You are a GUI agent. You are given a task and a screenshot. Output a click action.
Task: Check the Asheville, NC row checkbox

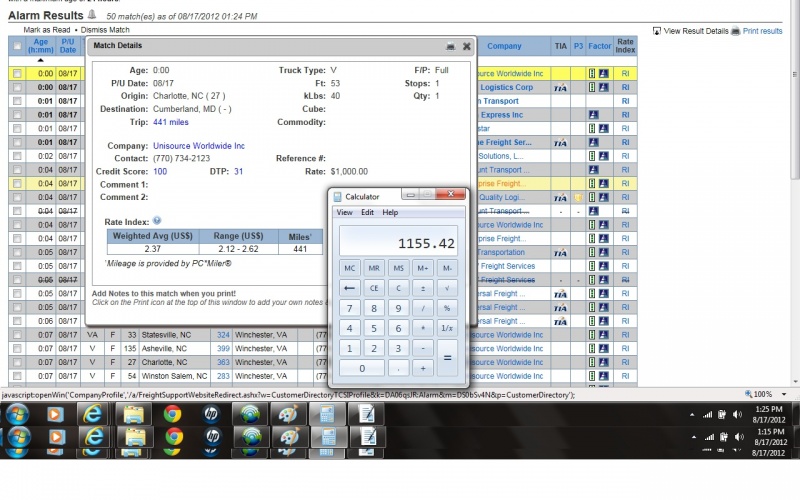coord(17,349)
